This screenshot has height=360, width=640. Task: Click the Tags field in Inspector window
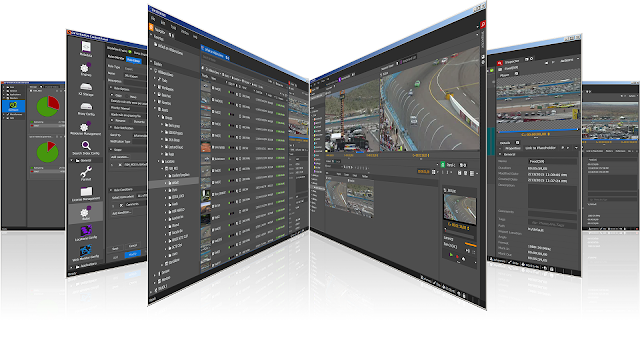coord(553,224)
